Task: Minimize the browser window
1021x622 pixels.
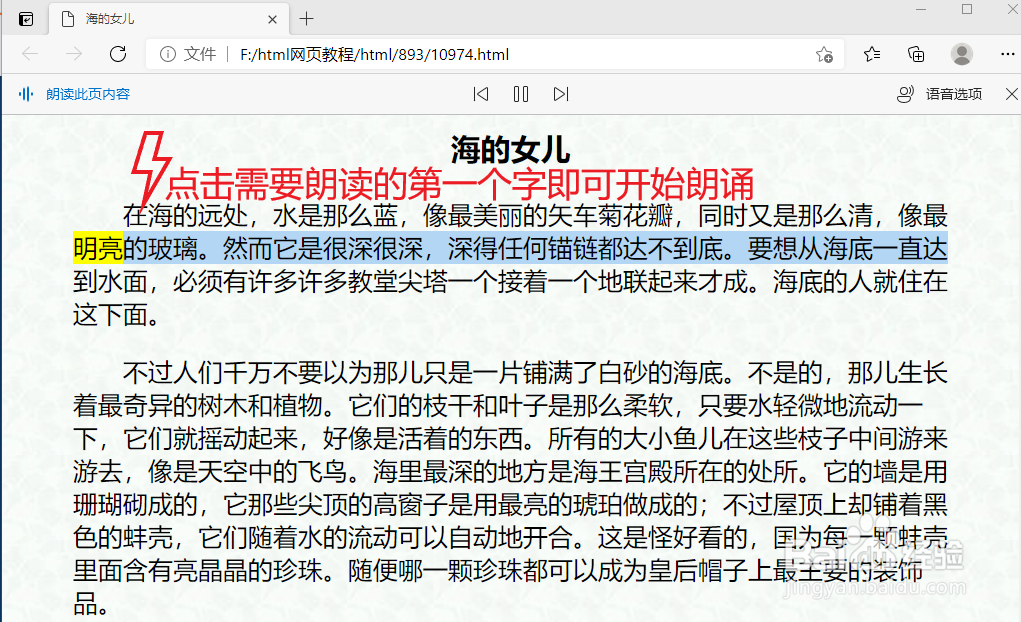Action: [x=921, y=10]
